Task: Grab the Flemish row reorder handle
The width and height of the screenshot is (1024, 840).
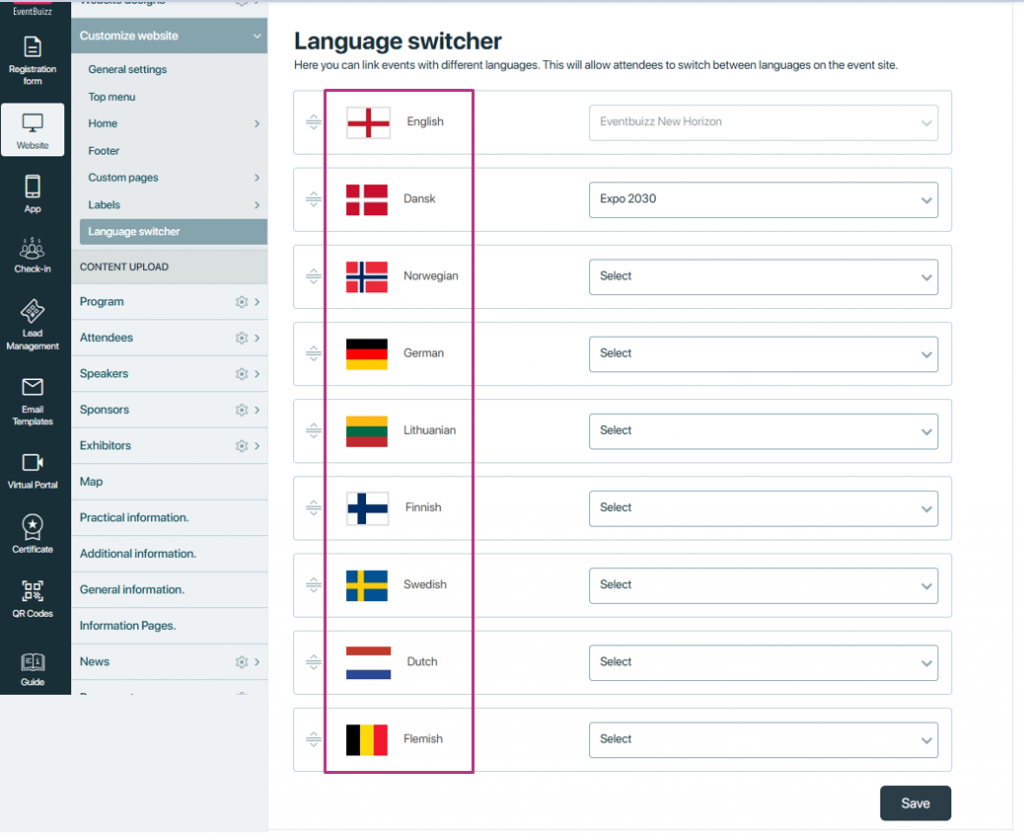Action: (x=313, y=739)
